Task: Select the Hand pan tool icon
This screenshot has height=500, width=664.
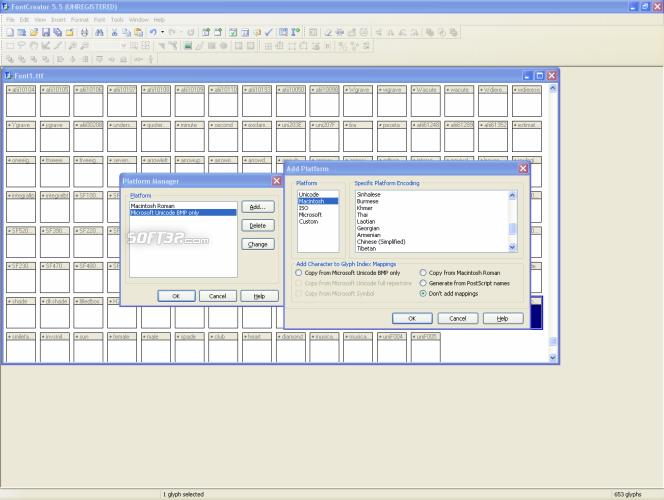Action: [34, 46]
